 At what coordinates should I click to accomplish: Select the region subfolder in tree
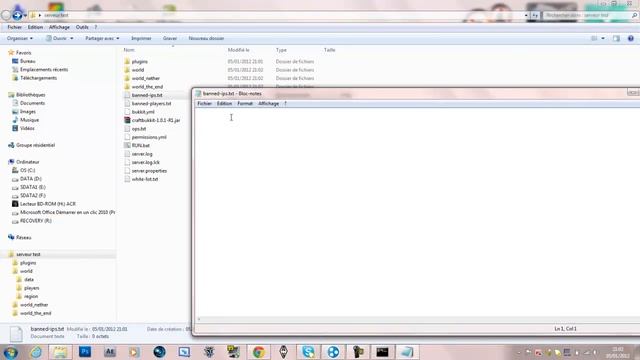pyautogui.click(x=27, y=296)
